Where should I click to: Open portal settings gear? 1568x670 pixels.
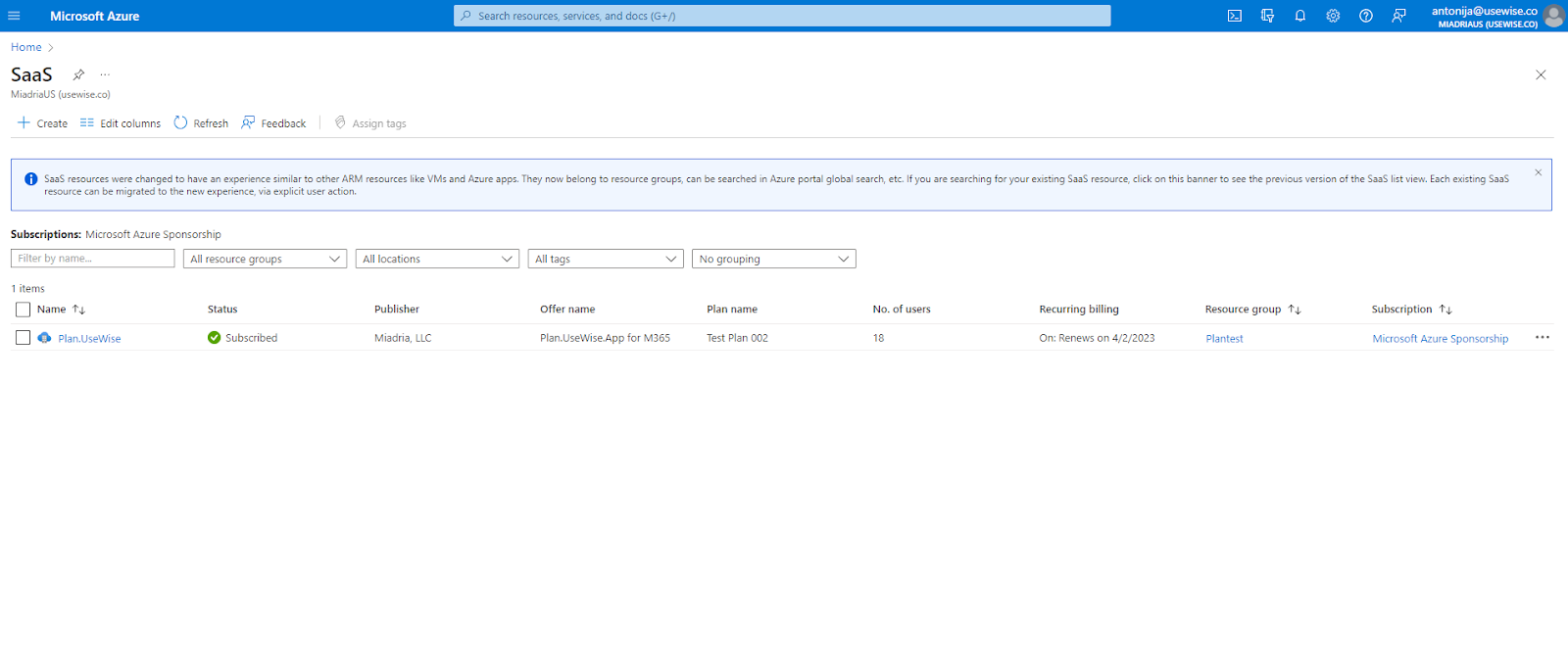(1333, 16)
